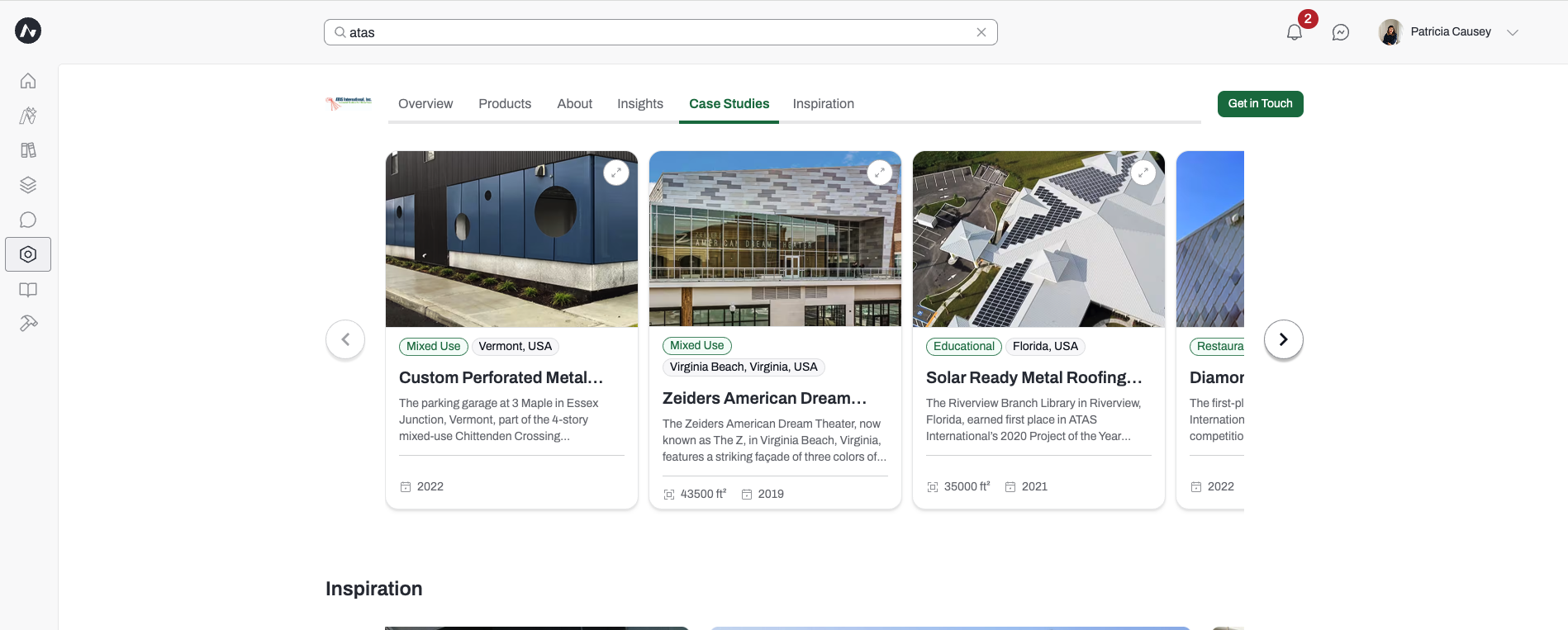This screenshot has width=1568, height=630.
Task: Open the Zeiders American Dream case study title
Action: click(765, 398)
